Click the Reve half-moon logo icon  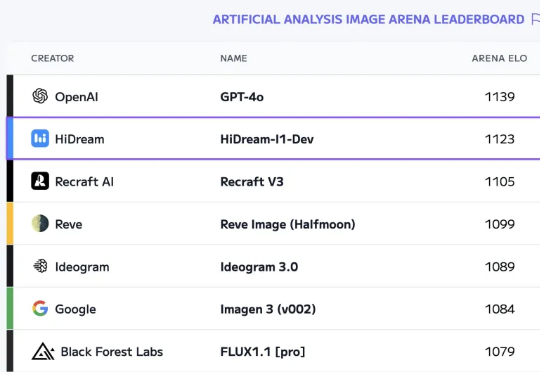pyautogui.click(x=40, y=224)
